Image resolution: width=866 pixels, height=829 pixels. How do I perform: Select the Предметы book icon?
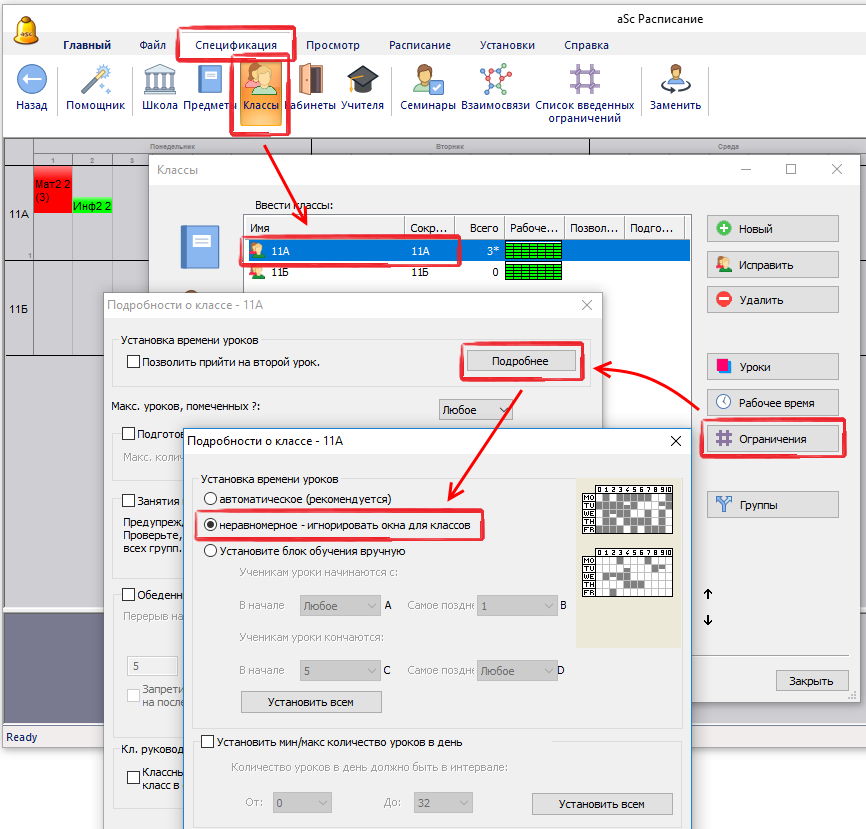pos(210,81)
